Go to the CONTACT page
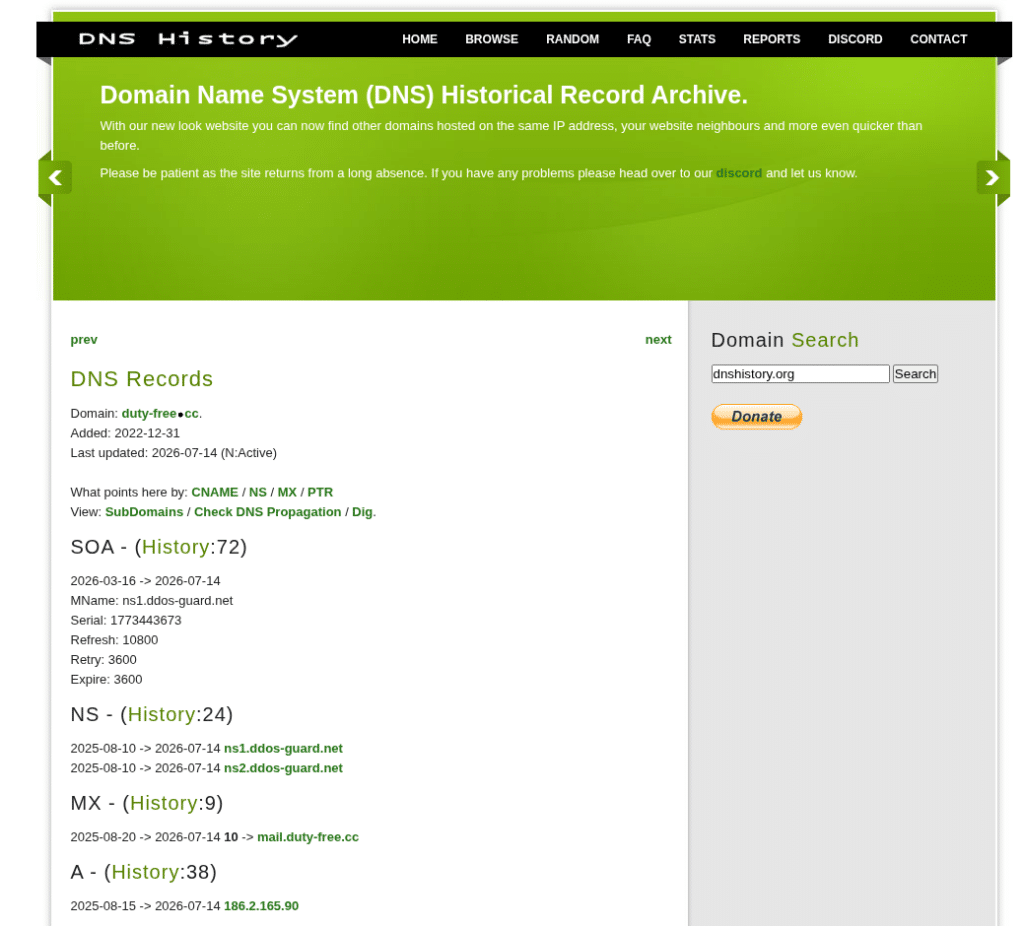This screenshot has width=1024, height=926. click(938, 39)
